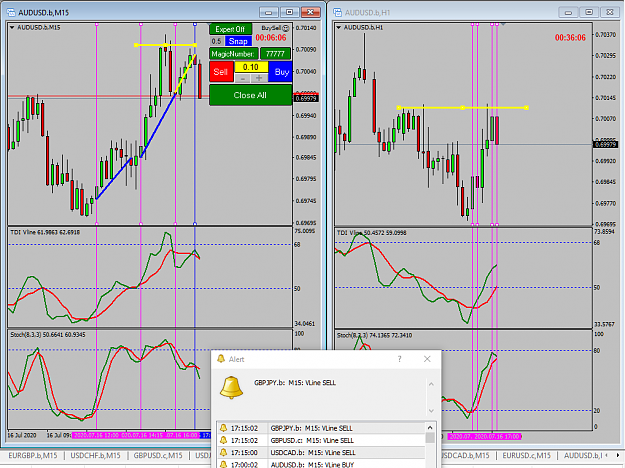Maximize the AUDUSD.b,H1 chart window
This screenshot has height=468, width=625.
tap(589, 12)
